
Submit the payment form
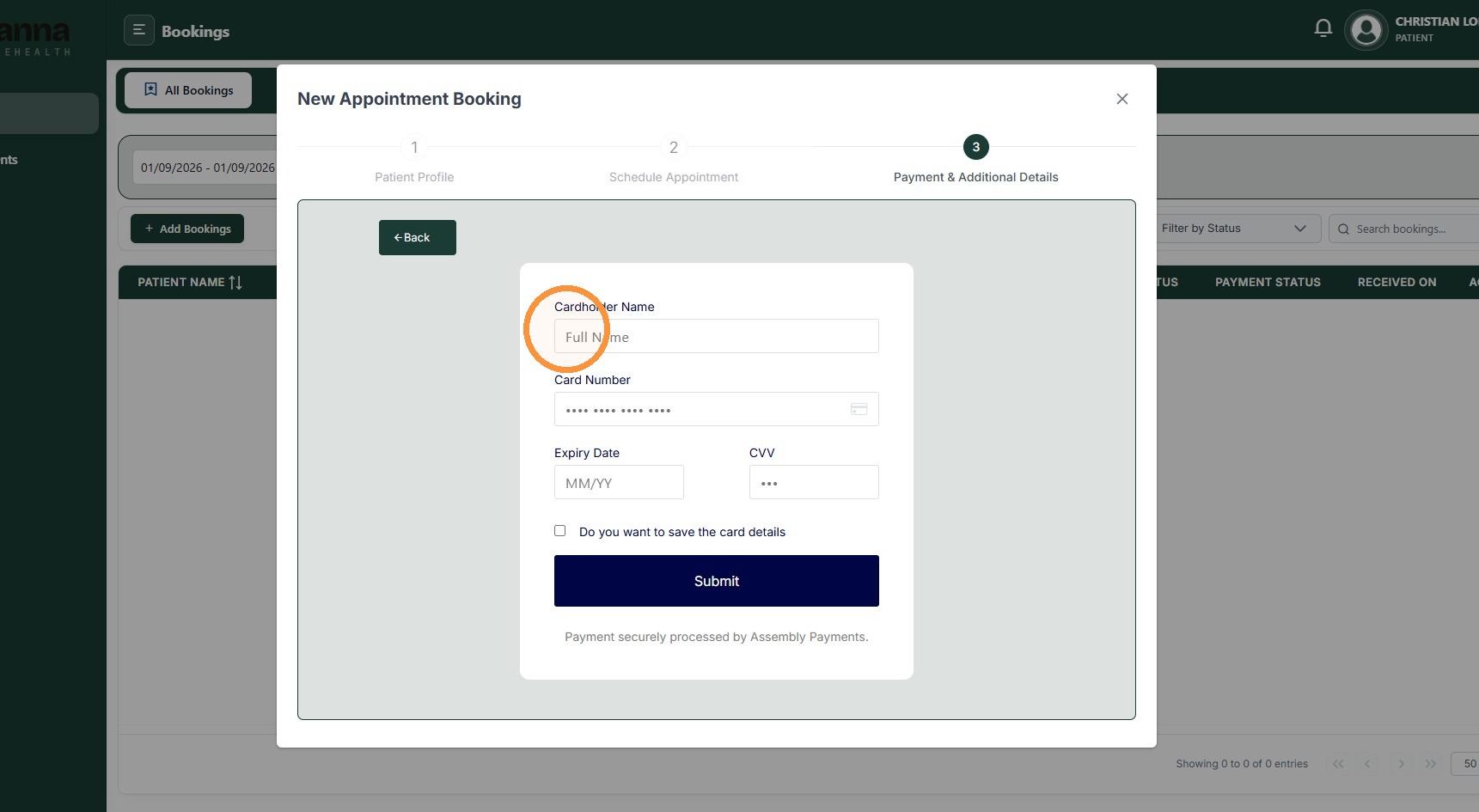pos(717,581)
